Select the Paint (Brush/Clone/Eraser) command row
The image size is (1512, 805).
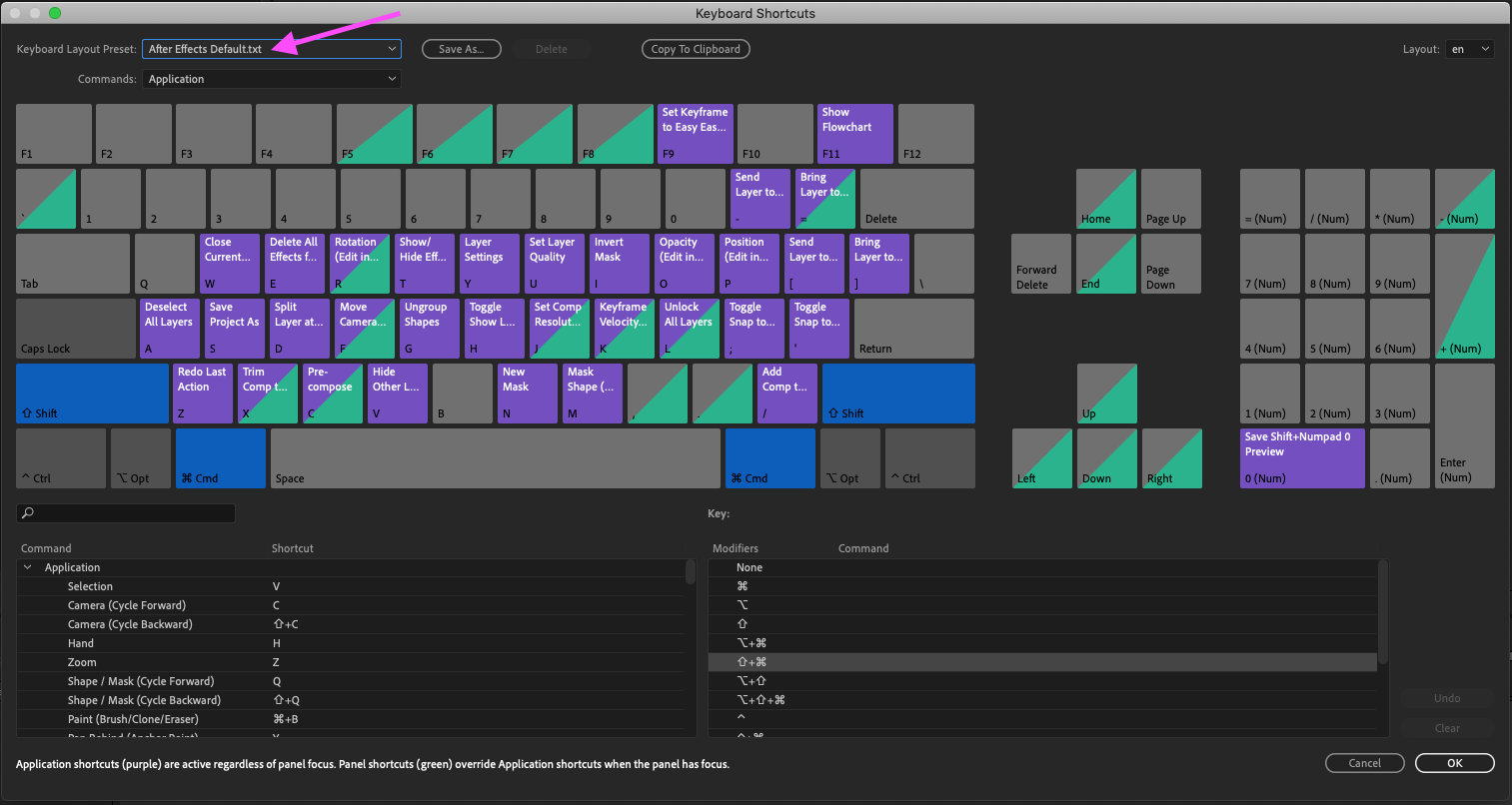[351, 719]
